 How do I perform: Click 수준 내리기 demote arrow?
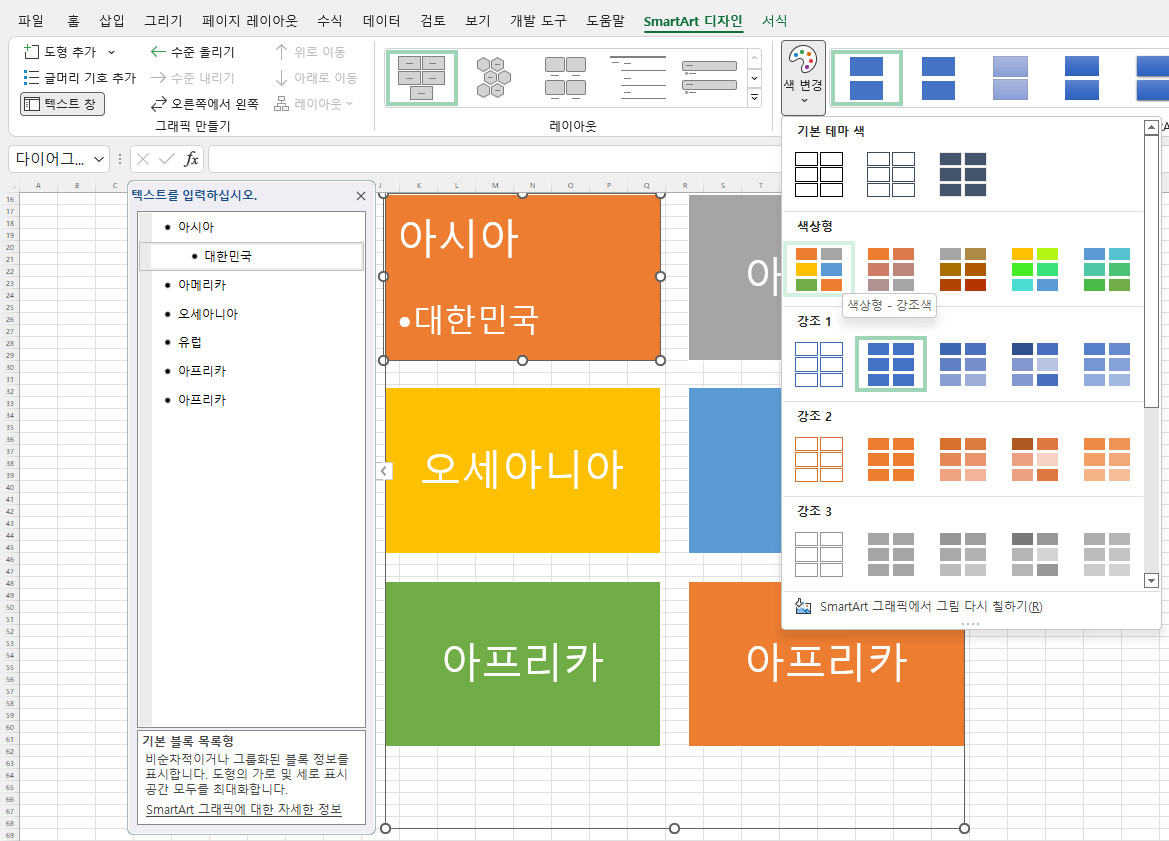157,78
